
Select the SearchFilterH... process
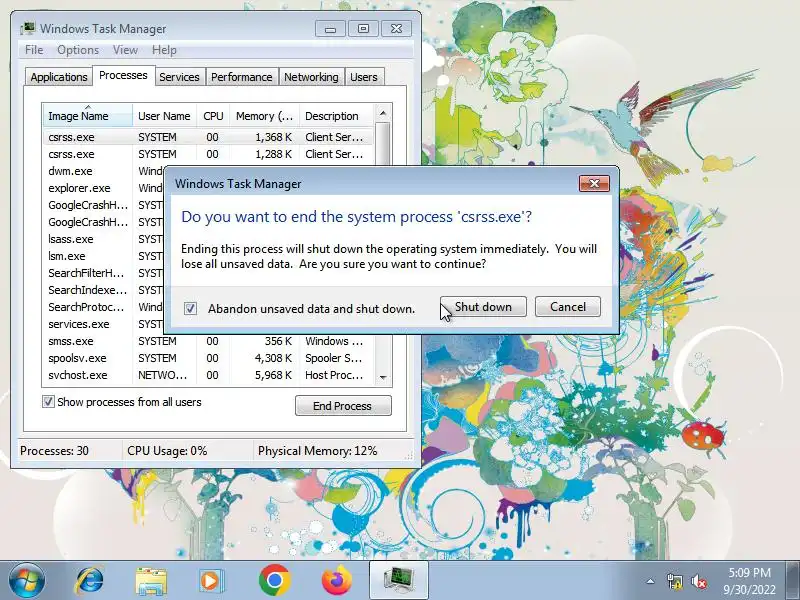[86, 273]
